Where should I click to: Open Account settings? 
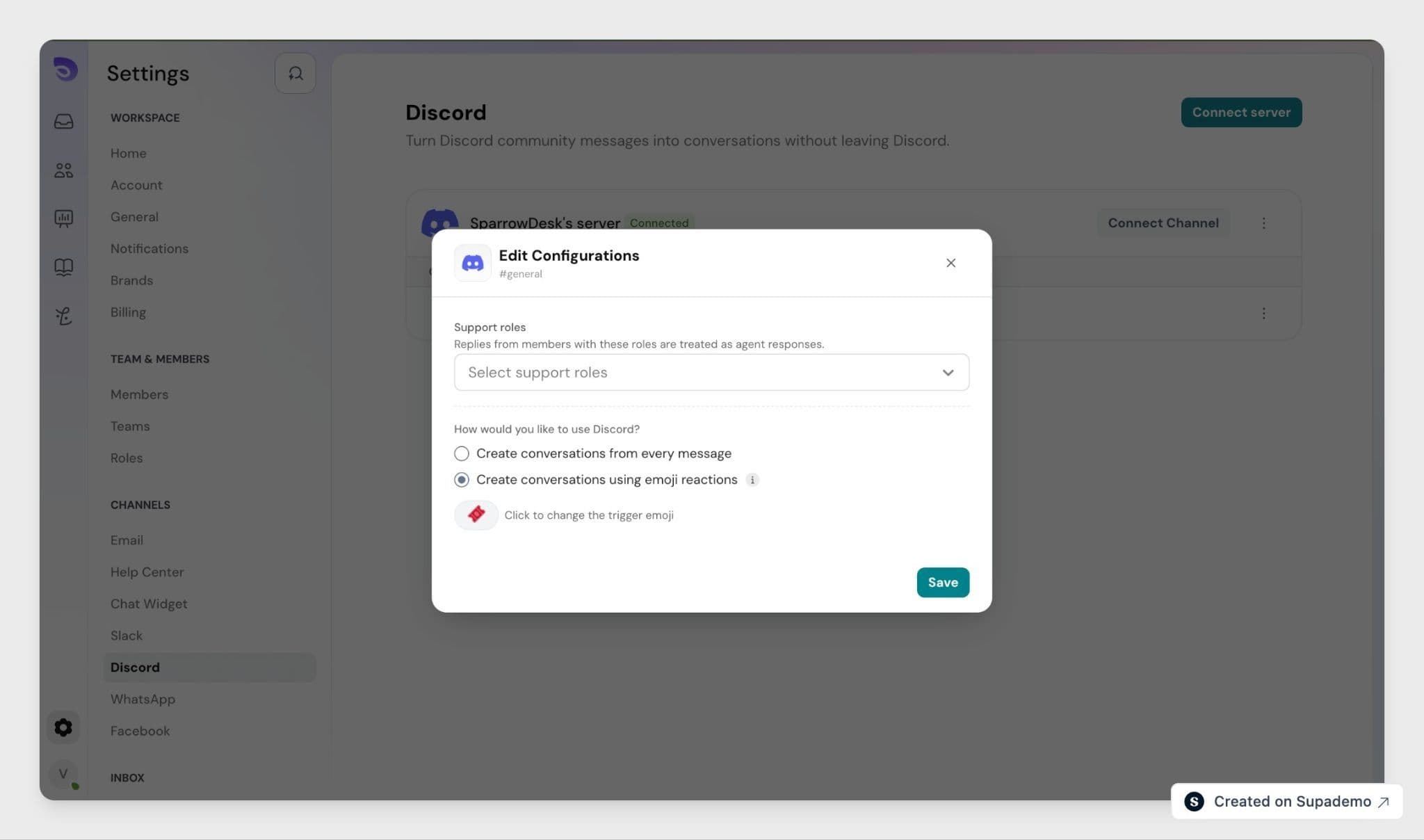pyautogui.click(x=136, y=185)
